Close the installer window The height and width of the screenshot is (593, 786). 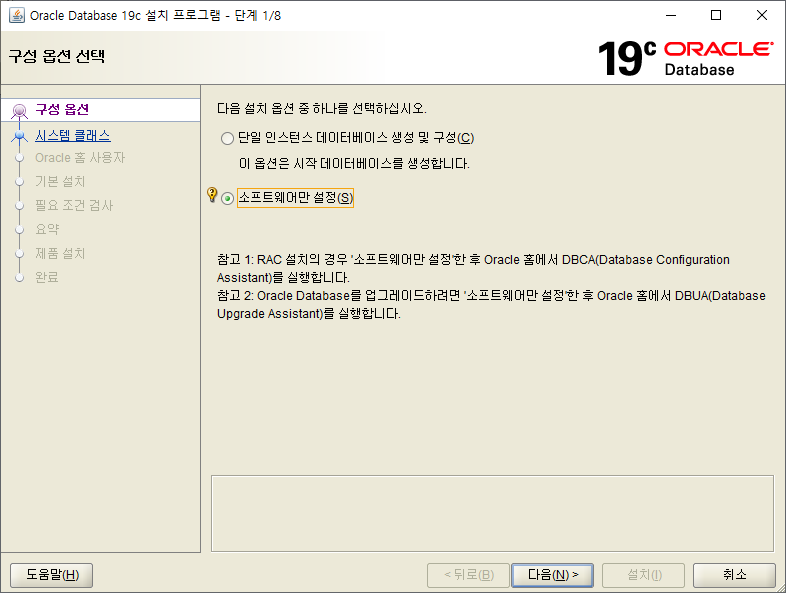[761, 15]
